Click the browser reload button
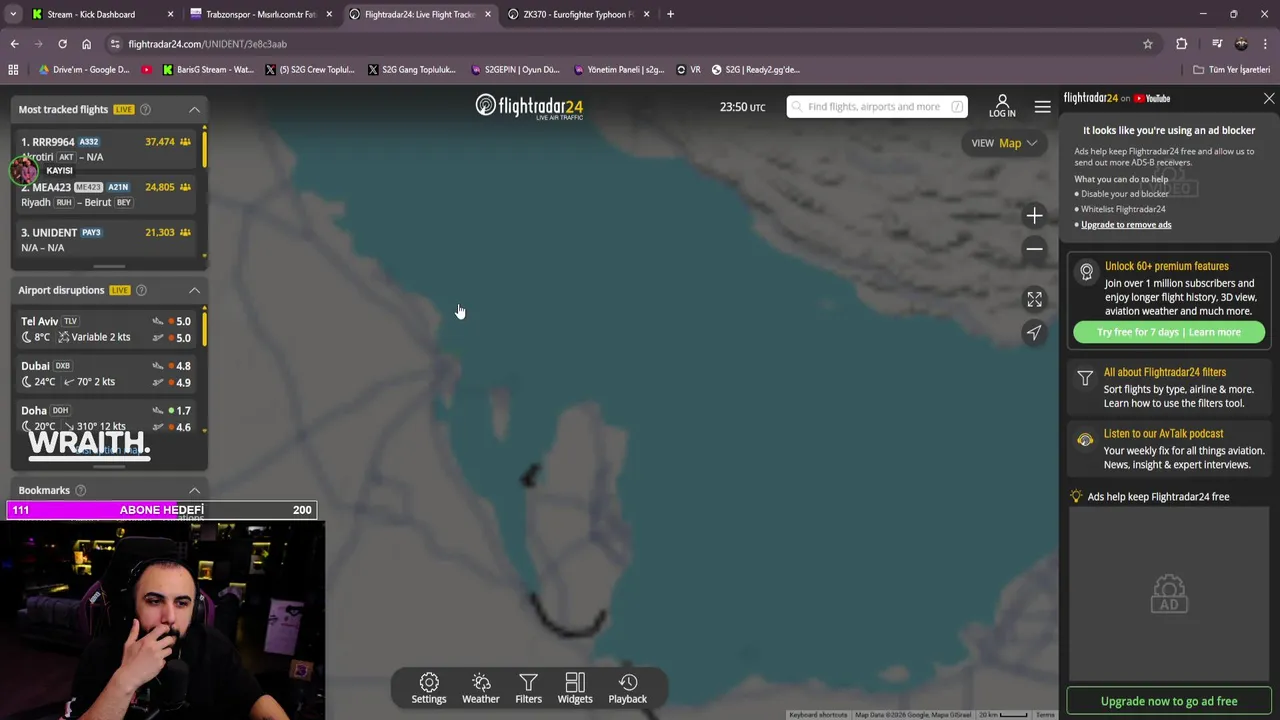1280x720 pixels. [x=62, y=44]
